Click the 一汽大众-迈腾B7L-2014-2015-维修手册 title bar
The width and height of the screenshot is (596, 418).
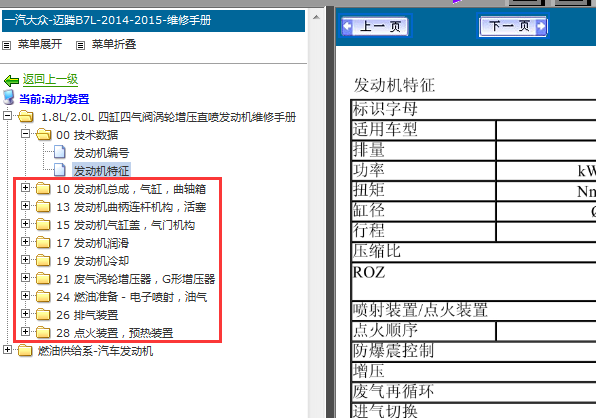[x=153, y=21]
